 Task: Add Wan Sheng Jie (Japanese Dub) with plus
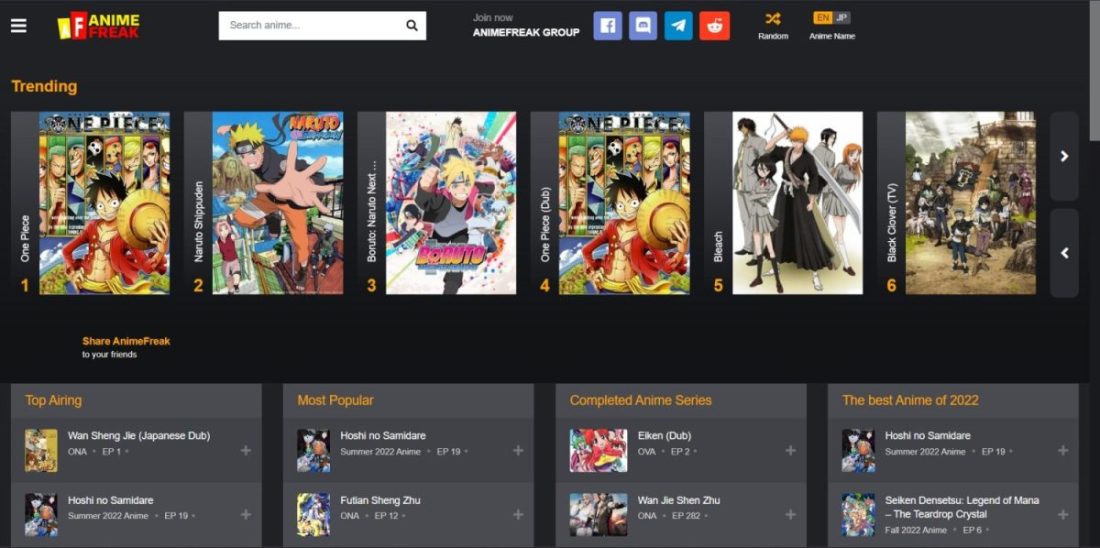[x=246, y=450]
